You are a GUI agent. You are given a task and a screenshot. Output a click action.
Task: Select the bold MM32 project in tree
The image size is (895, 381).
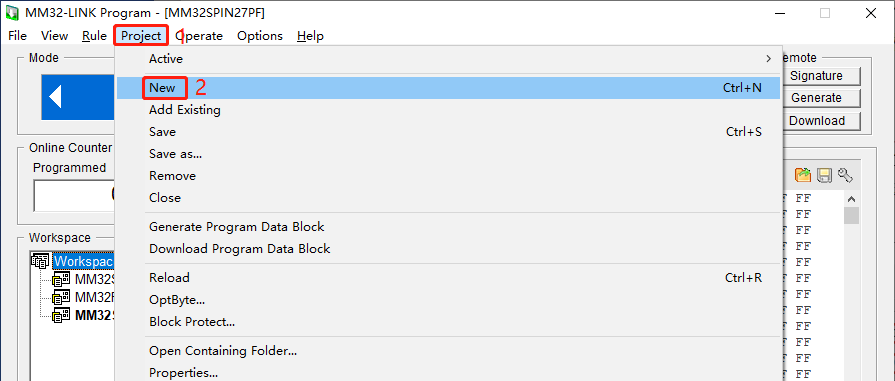point(94,315)
